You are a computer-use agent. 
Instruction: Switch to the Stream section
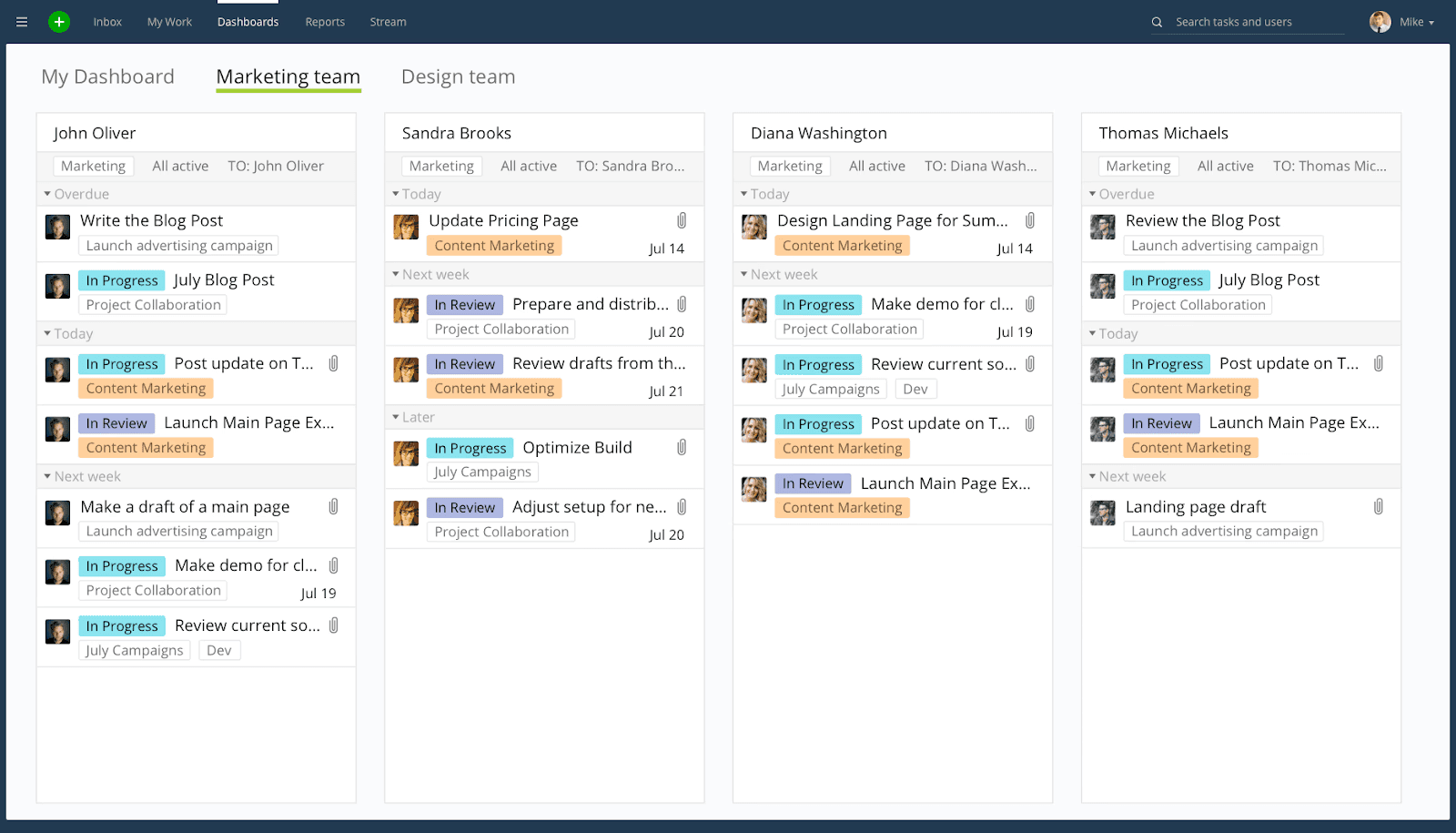[x=388, y=21]
